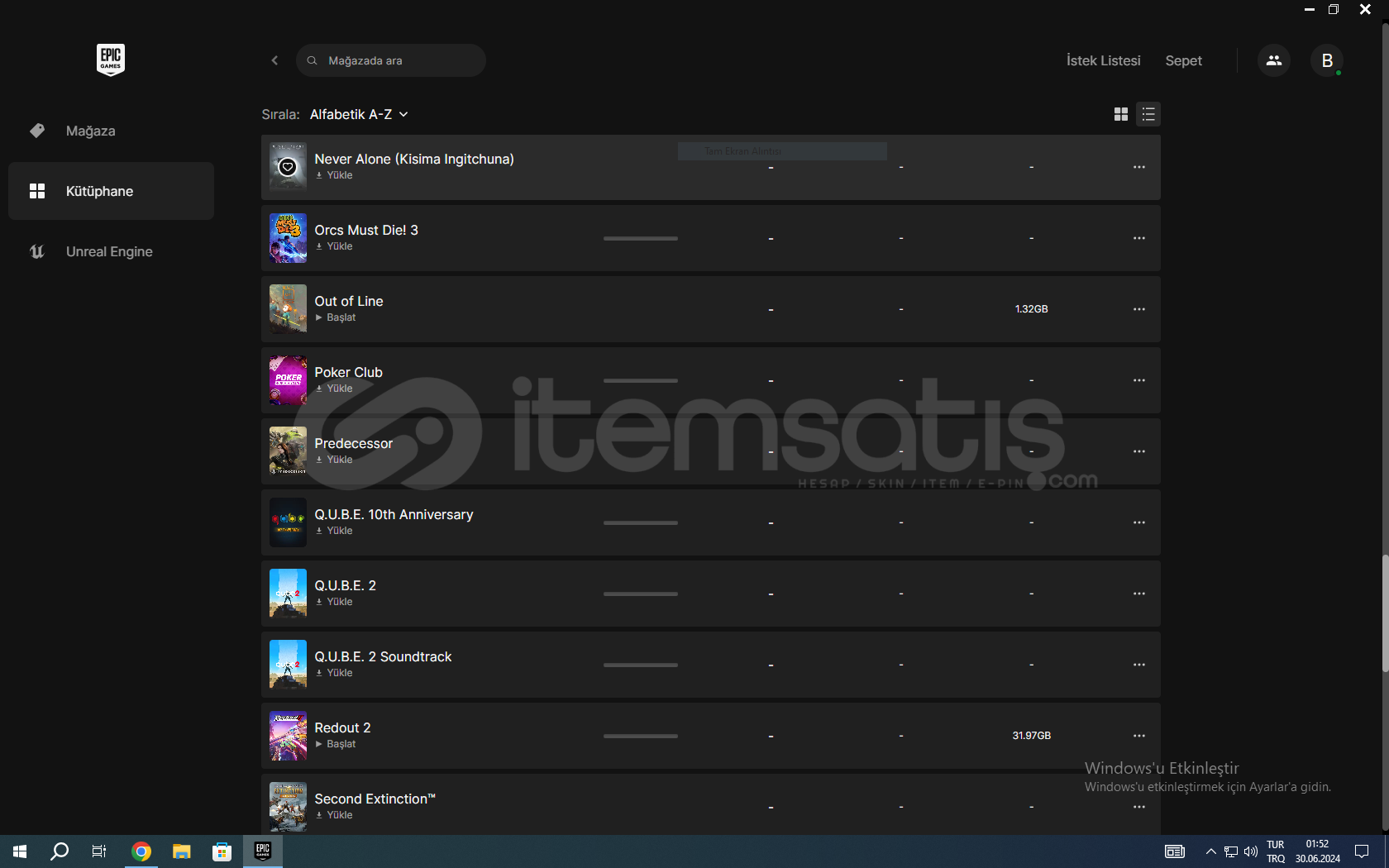Click the 1.32GB size of Out of Line
Image resolution: width=1389 pixels, height=868 pixels.
coord(1031,309)
